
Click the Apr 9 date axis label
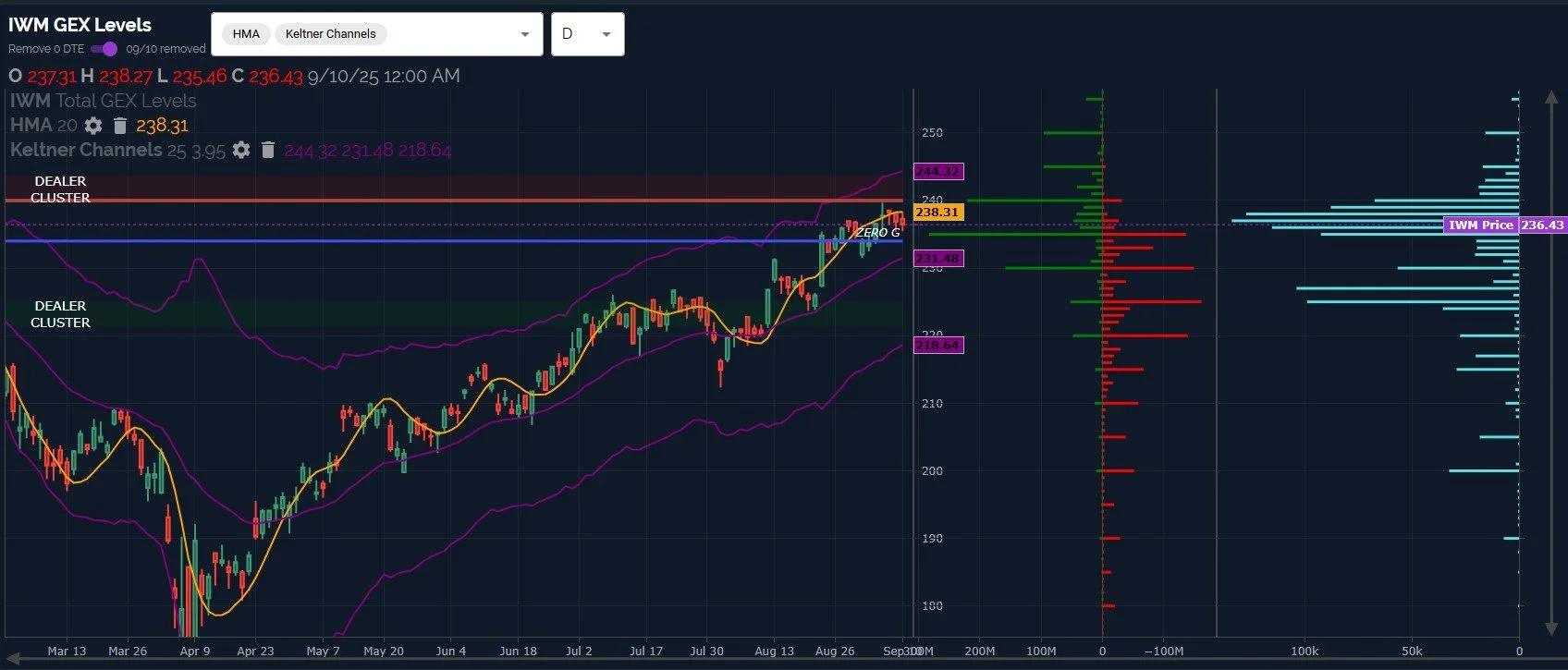194,651
